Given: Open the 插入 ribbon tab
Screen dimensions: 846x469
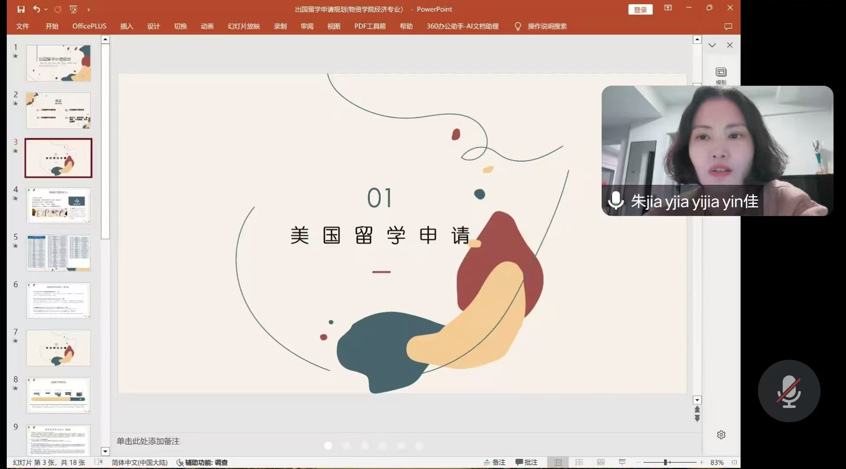Looking at the screenshot, I should point(126,27).
